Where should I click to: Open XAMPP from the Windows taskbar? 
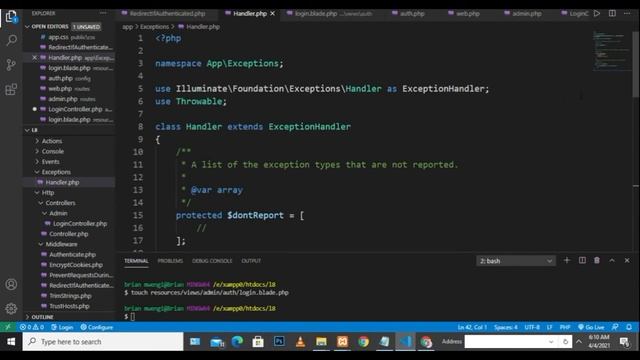pos(342,342)
